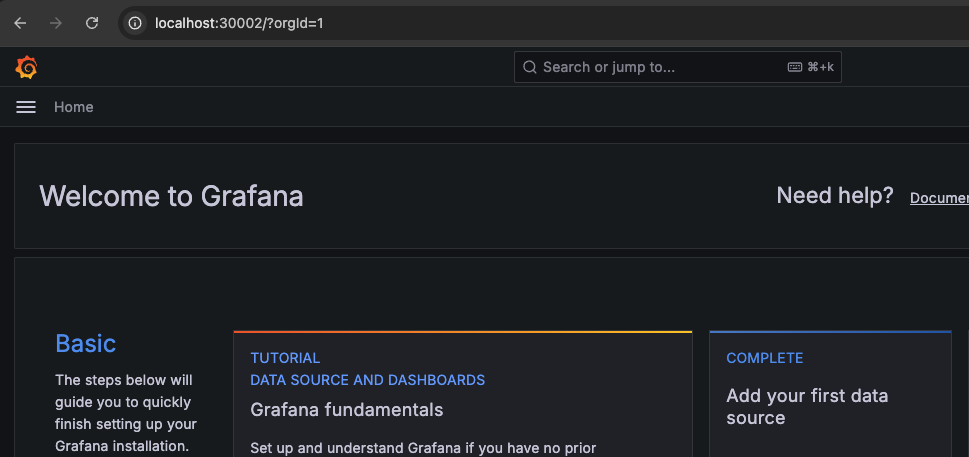Open the hamburger navigation menu

coord(26,107)
